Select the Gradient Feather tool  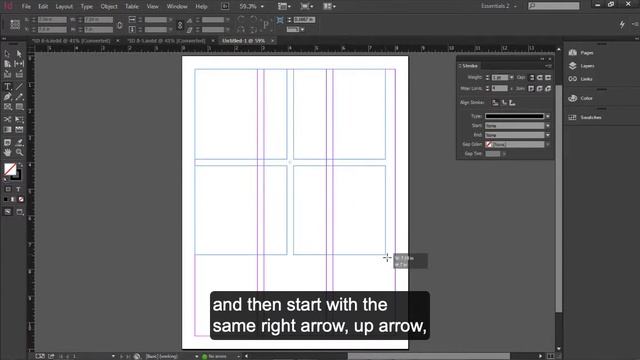[x=19, y=130]
